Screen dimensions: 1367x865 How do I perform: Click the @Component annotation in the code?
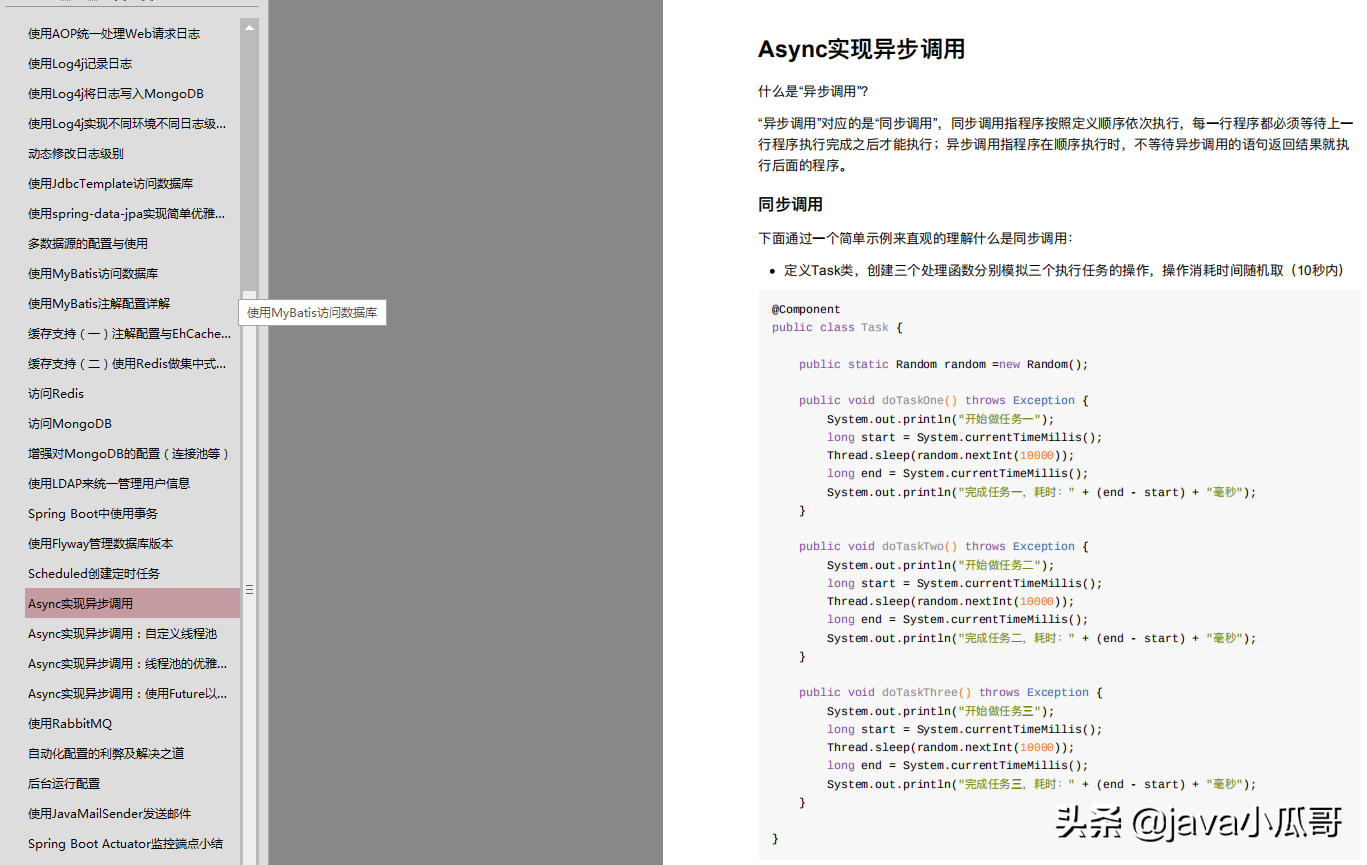tap(806, 309)
